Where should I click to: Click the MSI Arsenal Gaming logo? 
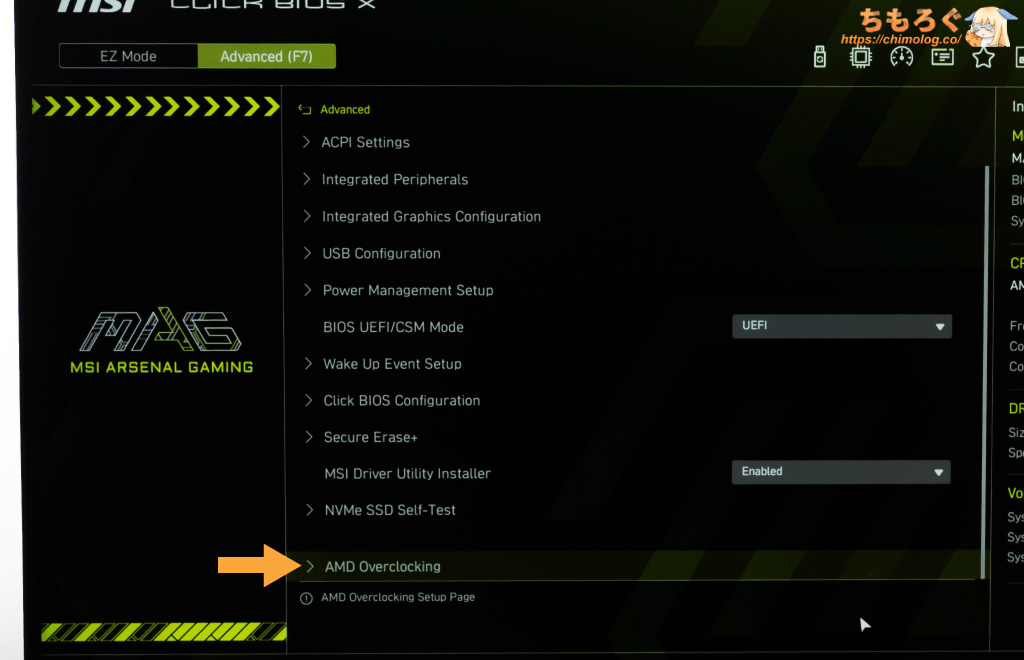tap(161, 340)
